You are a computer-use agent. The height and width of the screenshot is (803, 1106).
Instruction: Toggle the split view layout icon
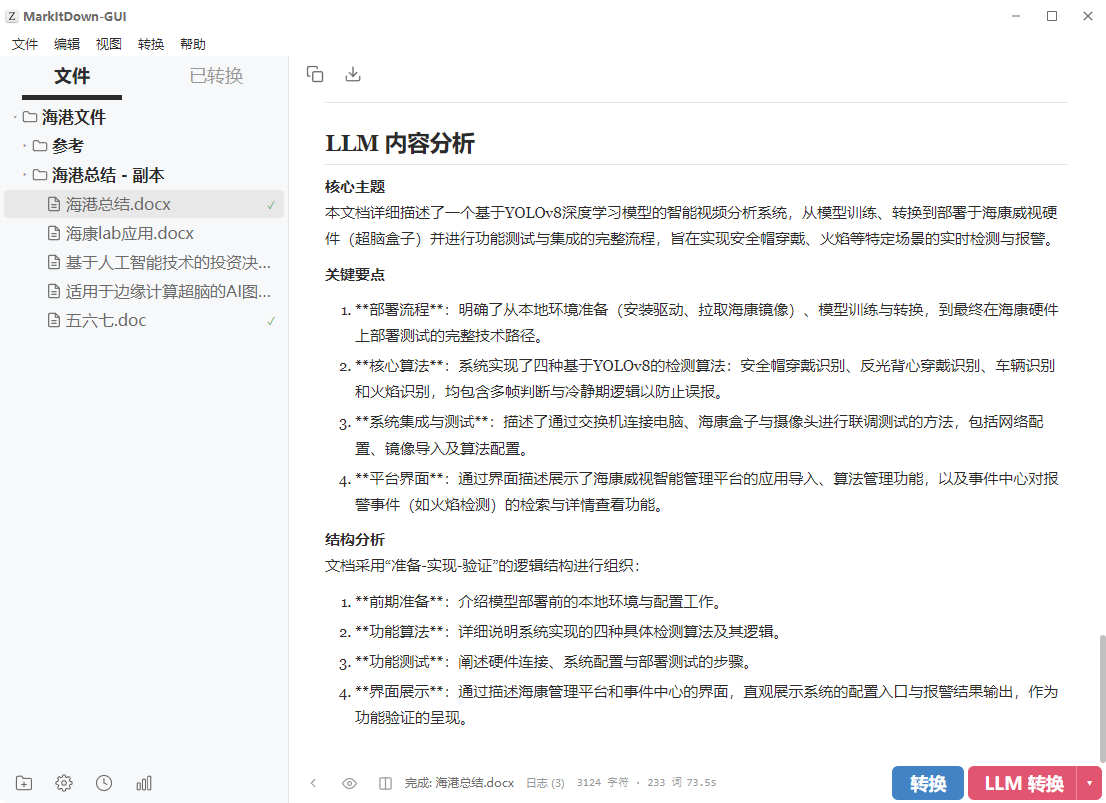click(x=385, y=783)
